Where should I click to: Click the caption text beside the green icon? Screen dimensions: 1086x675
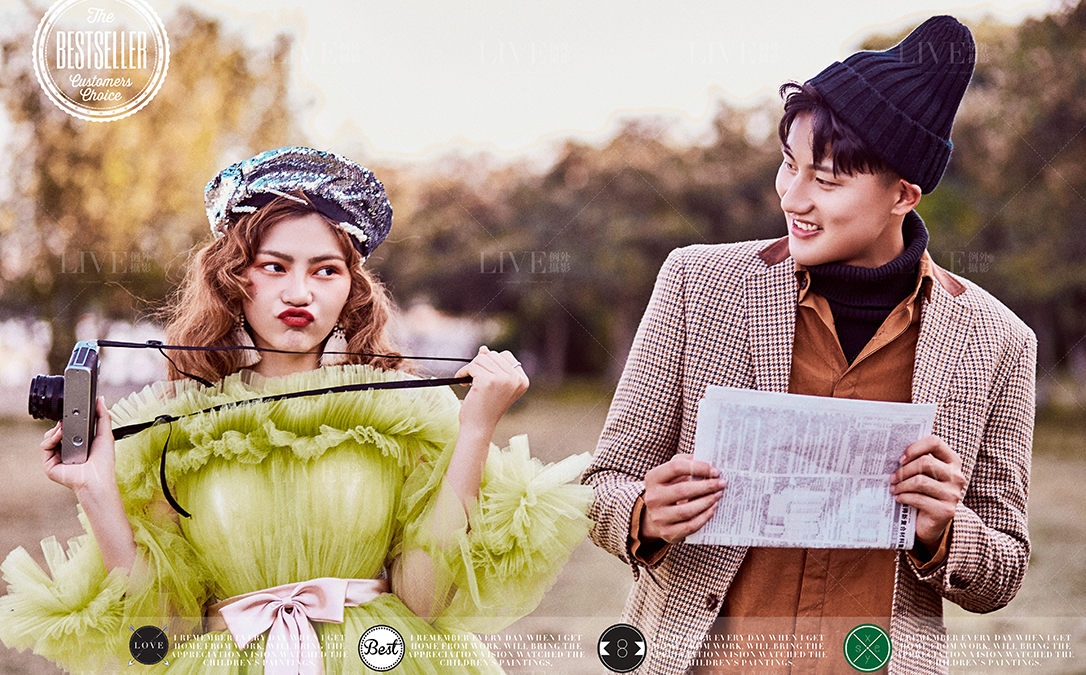(982, 648)
